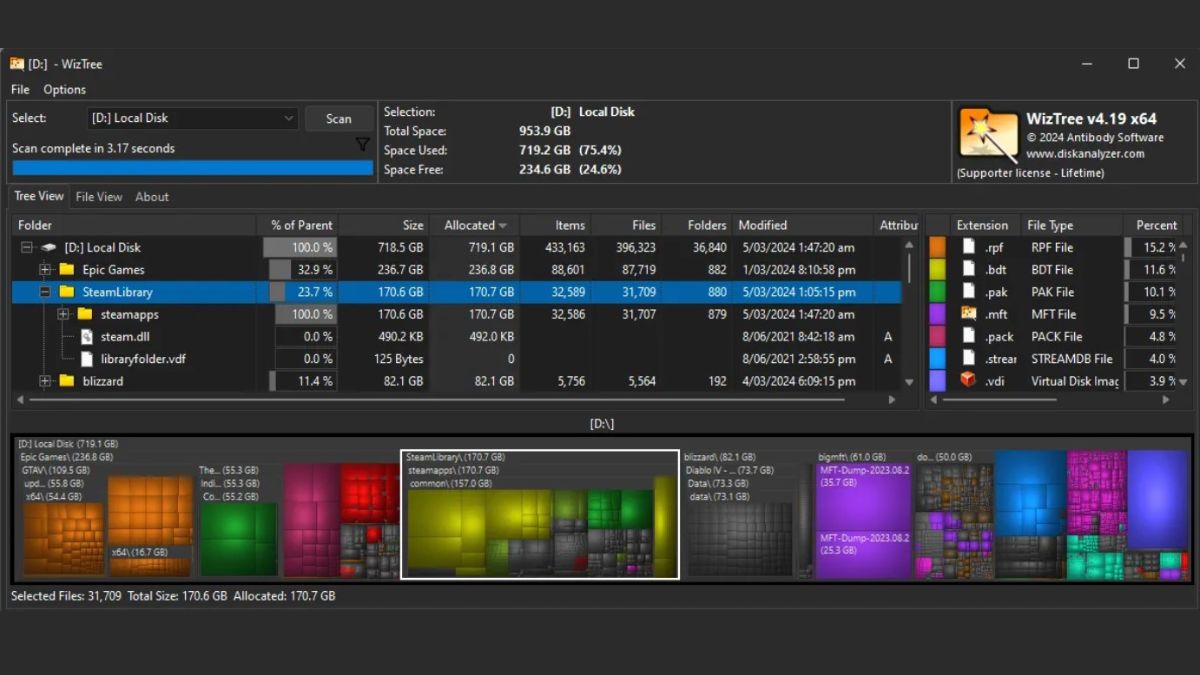Sort by the Folder column header
Viewport: 1200px width, 675px height.
134,225
